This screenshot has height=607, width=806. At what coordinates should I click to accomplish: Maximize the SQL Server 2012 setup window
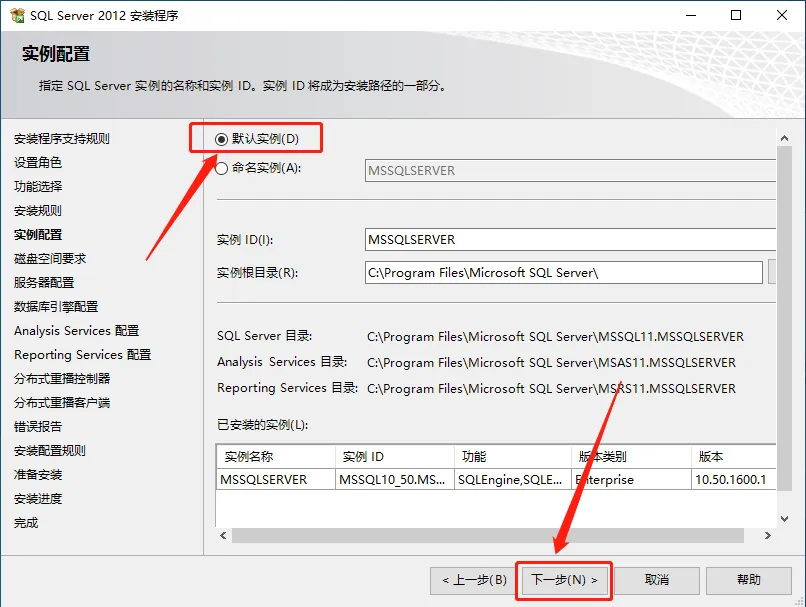coord(736,15)
